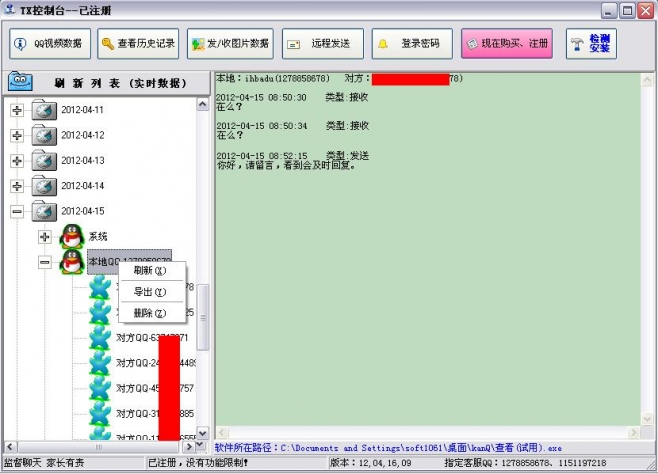Viewport: 658px width, 474px height.
Task: Collapse the 本地QQ node
Action: click(44, 263)
